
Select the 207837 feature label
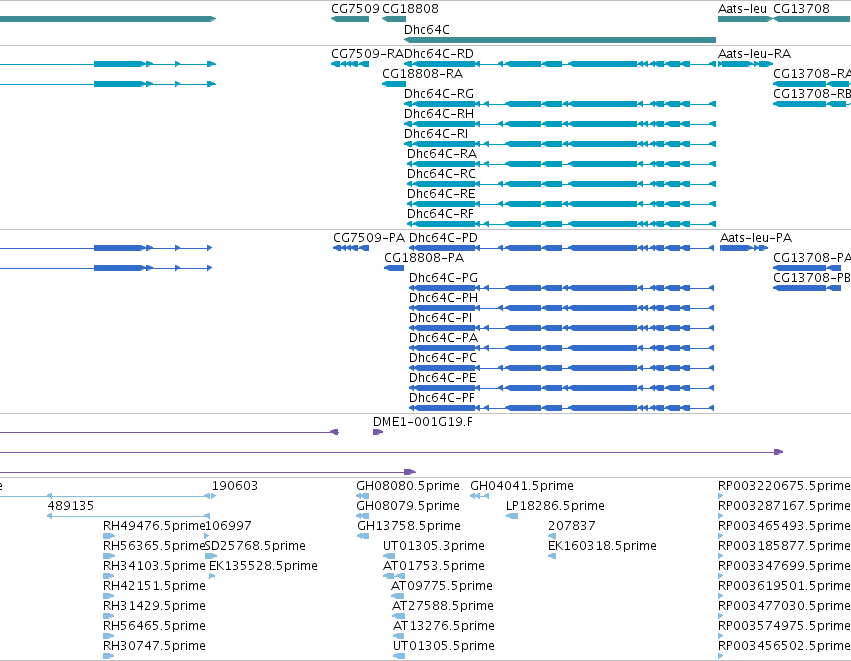(571, 526)
